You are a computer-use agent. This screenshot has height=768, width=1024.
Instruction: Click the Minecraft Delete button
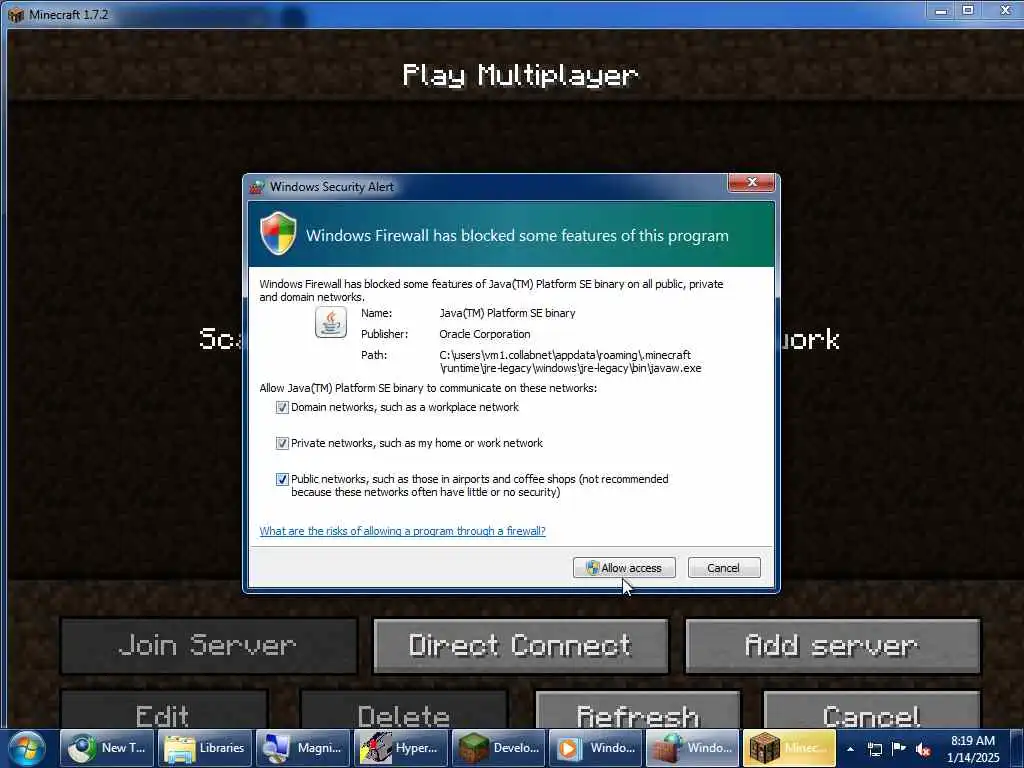tap(404, 710)
